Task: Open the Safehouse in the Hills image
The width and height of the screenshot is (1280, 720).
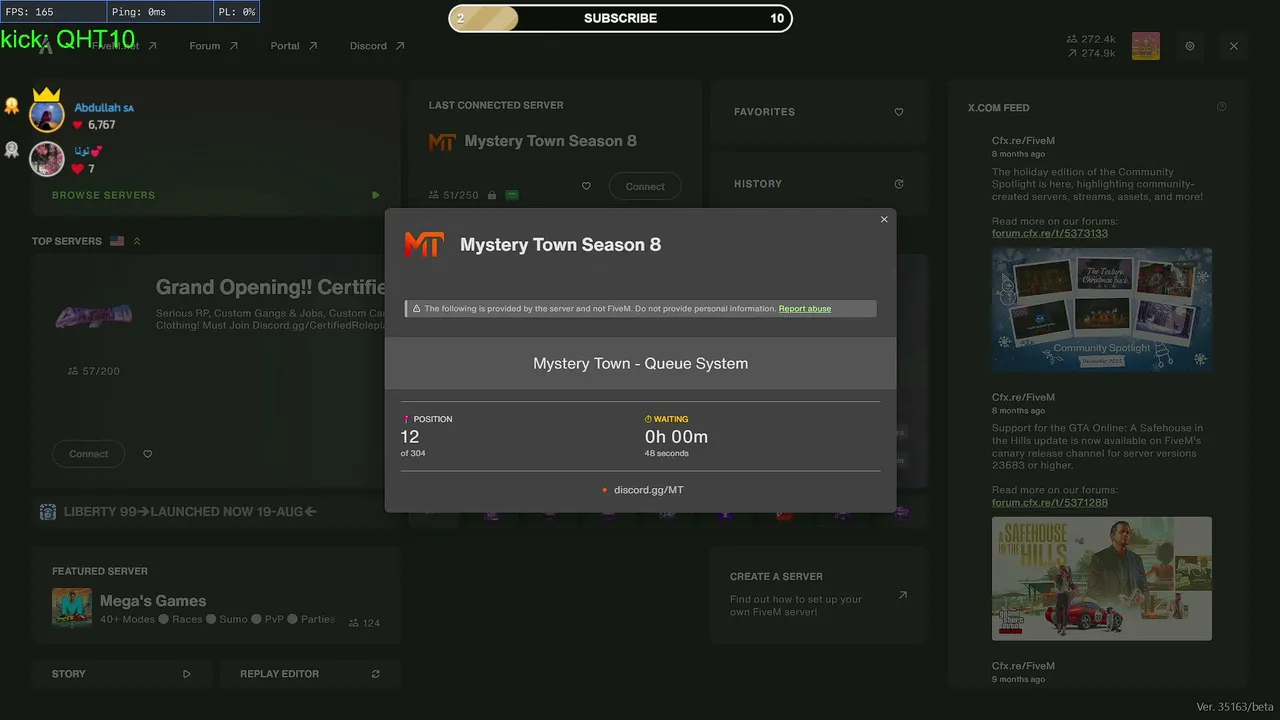Action: click(1102, 578)
